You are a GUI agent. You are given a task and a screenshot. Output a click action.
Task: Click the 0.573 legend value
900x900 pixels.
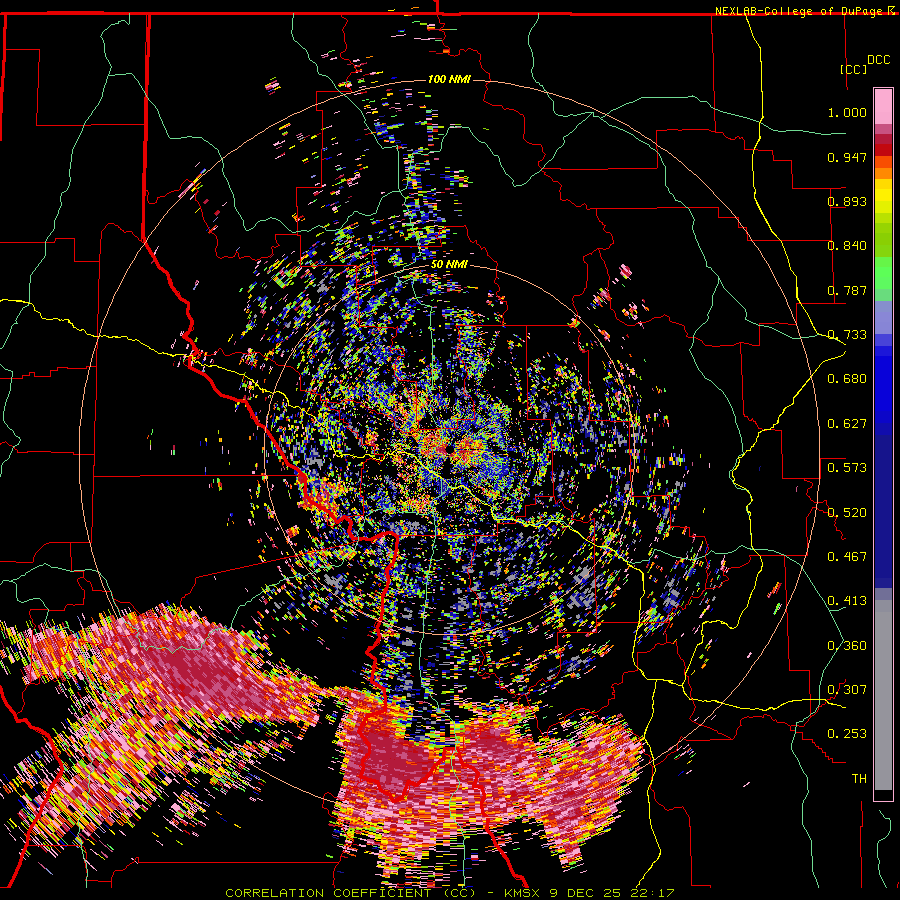pos(847,468)
